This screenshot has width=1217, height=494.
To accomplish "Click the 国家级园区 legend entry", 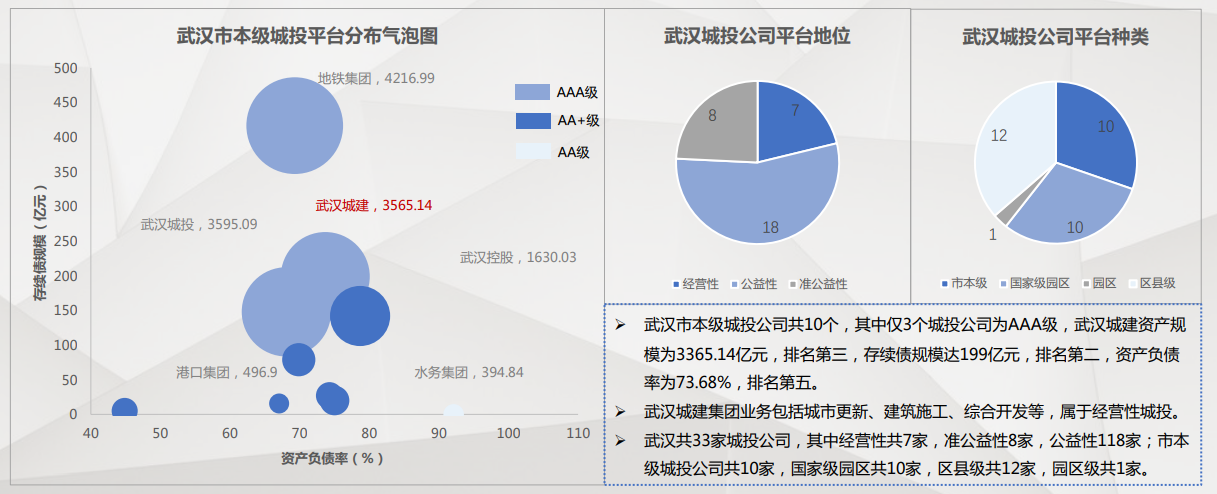I will pos(1036,284).
